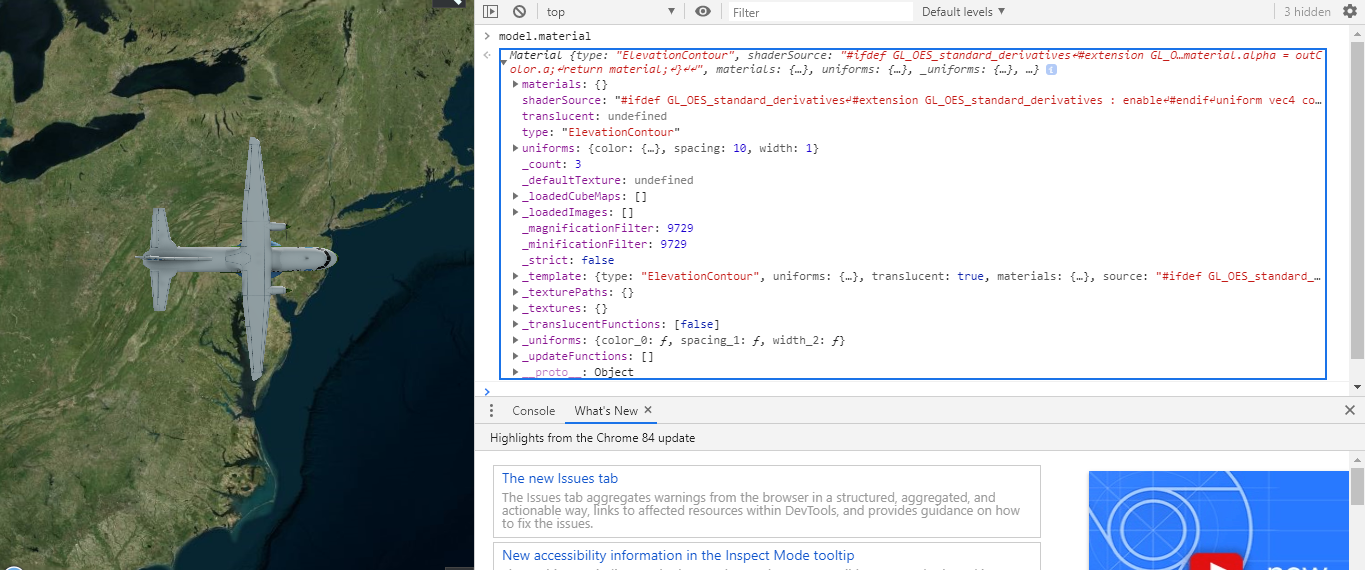The image size is (1365, 570).
Task: Click the model.material command line
Action: coord(544,36)
